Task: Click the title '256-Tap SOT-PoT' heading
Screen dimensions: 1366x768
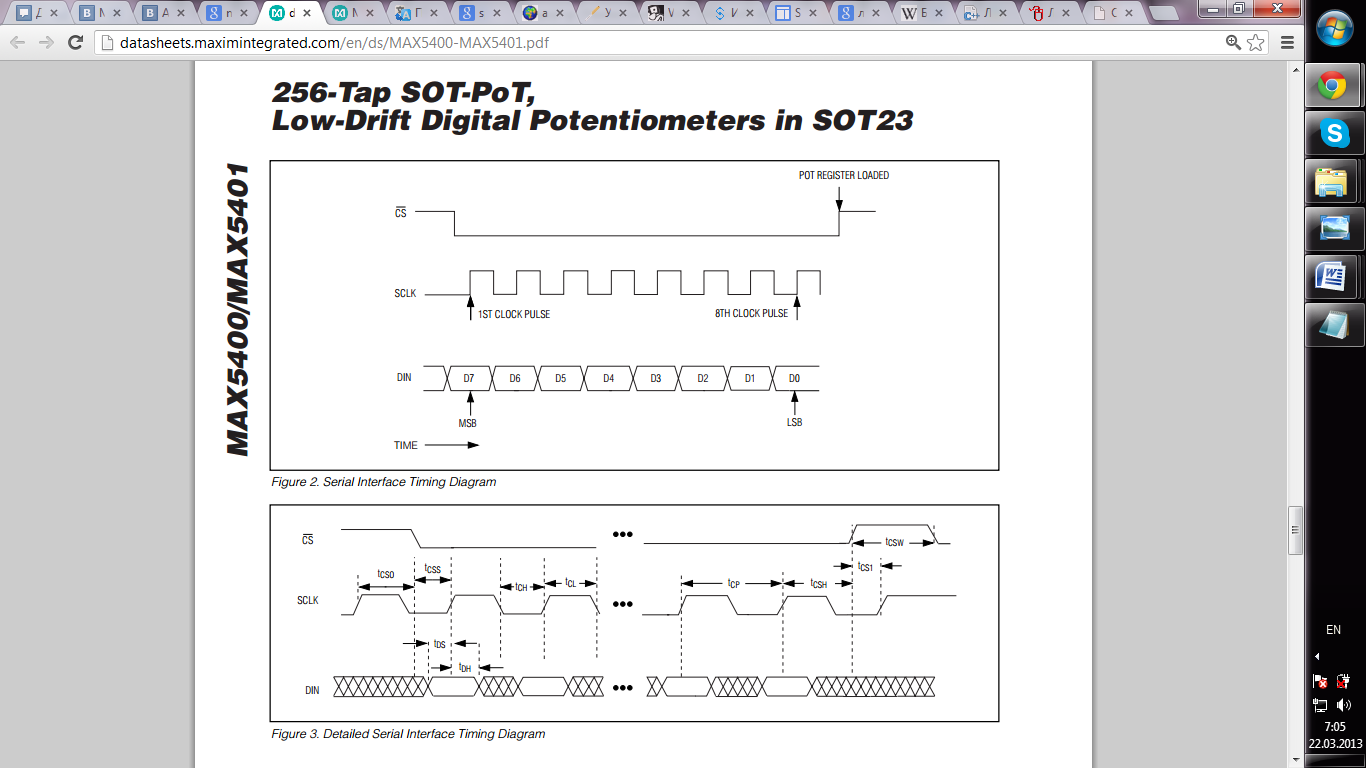Action: 405,92
